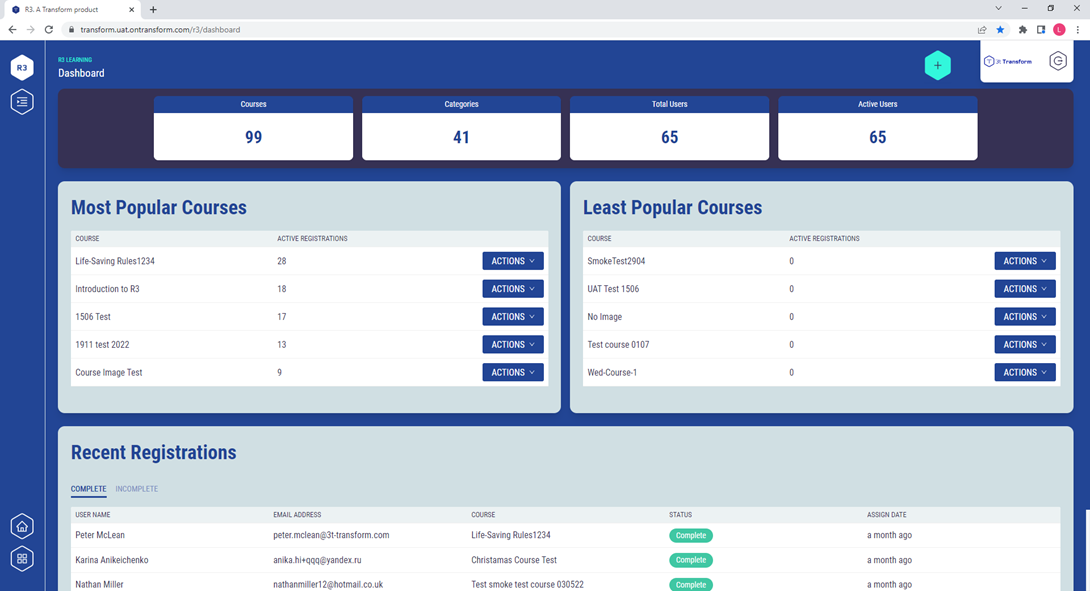Click the teal plus hexagon button

(x=937, y=65)
